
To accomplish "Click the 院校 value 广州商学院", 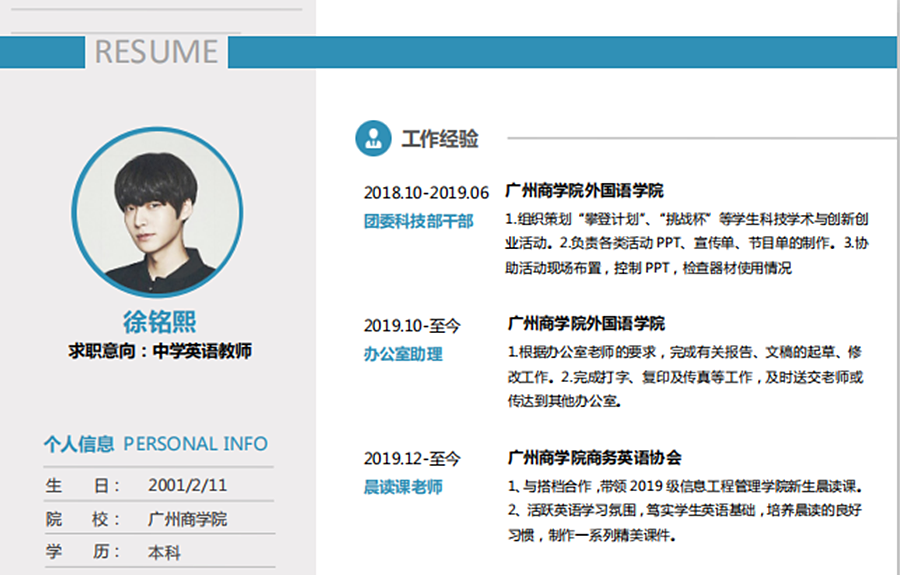I will tap(187, 519).
